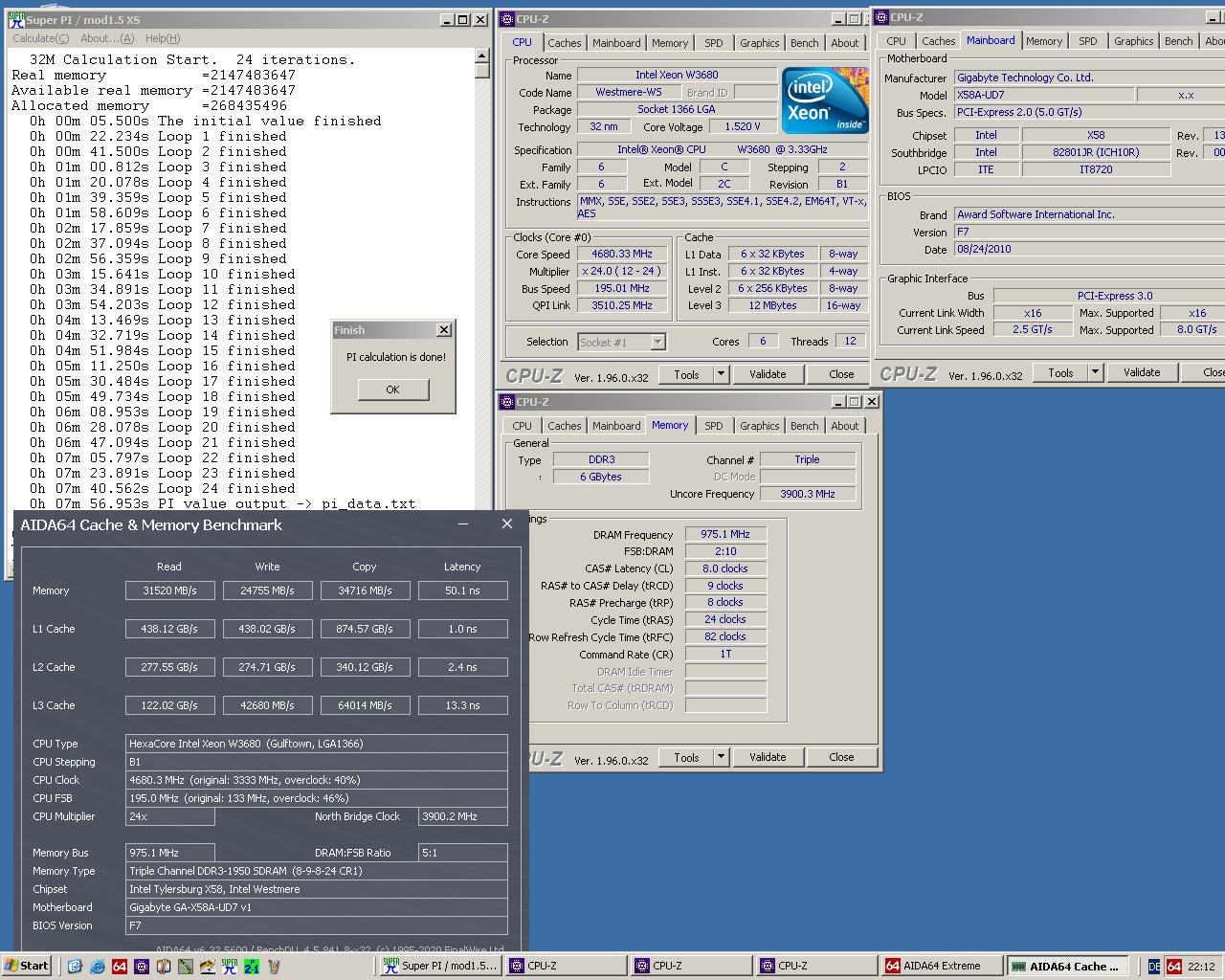Close the Finish dialog with X
The image size is (1225, 980).
coord(443,329)
